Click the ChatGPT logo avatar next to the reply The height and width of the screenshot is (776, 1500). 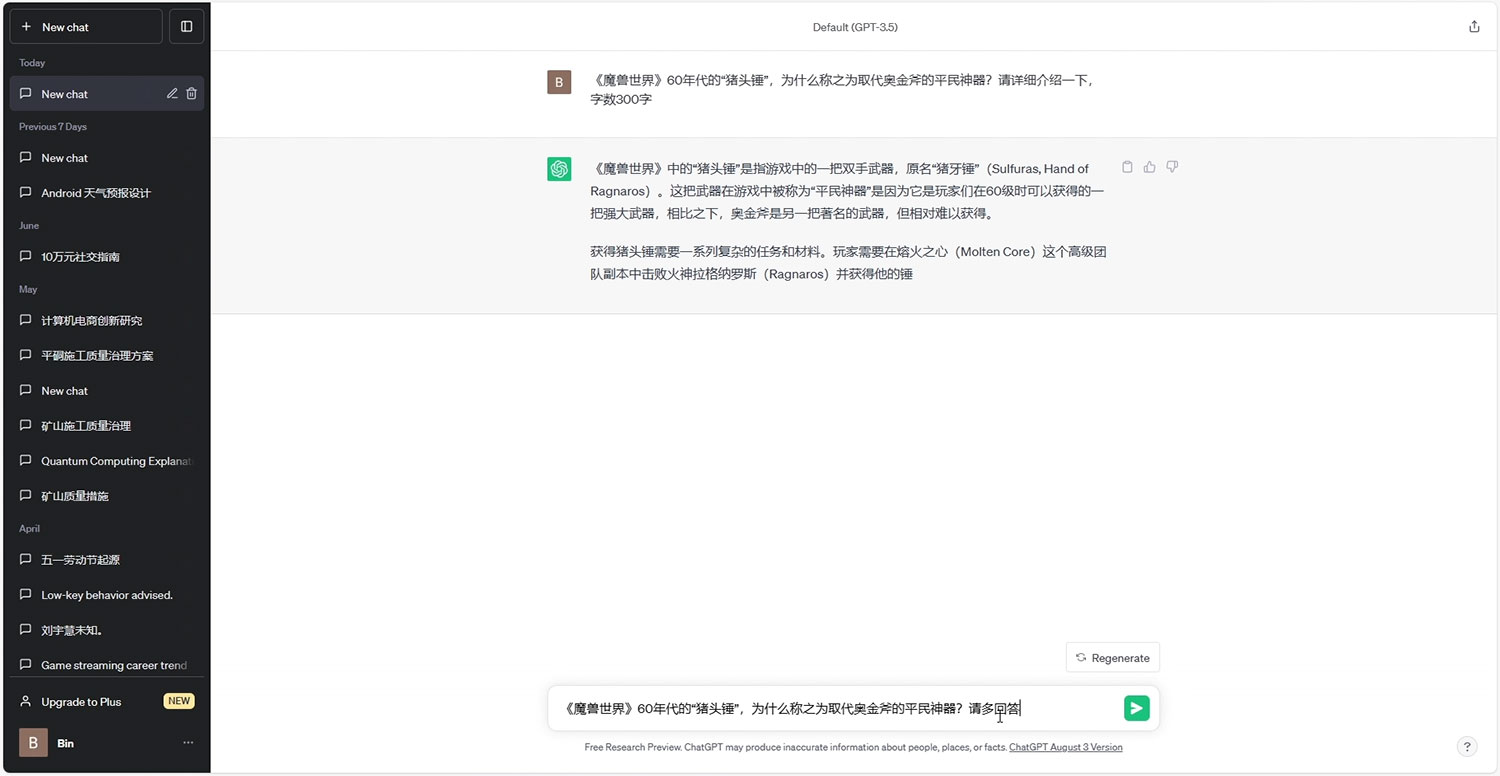pos(559,168)
